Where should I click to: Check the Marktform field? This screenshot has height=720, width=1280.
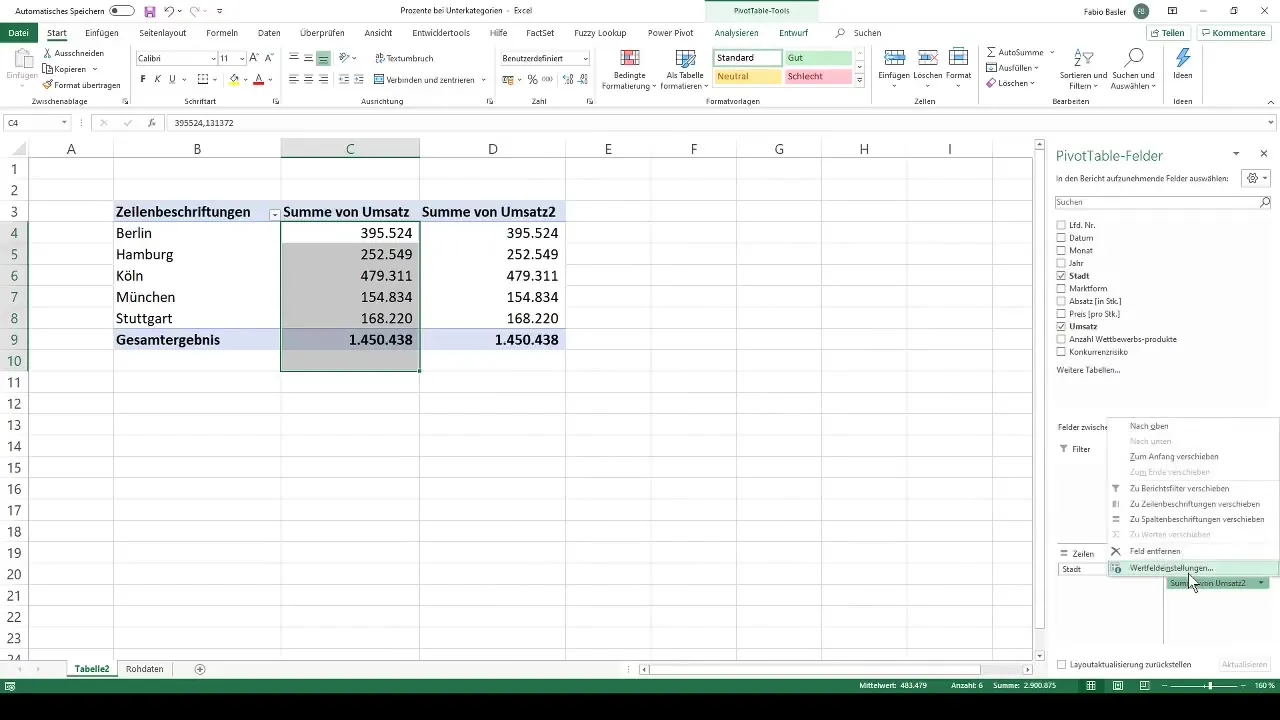(1061, 289)
